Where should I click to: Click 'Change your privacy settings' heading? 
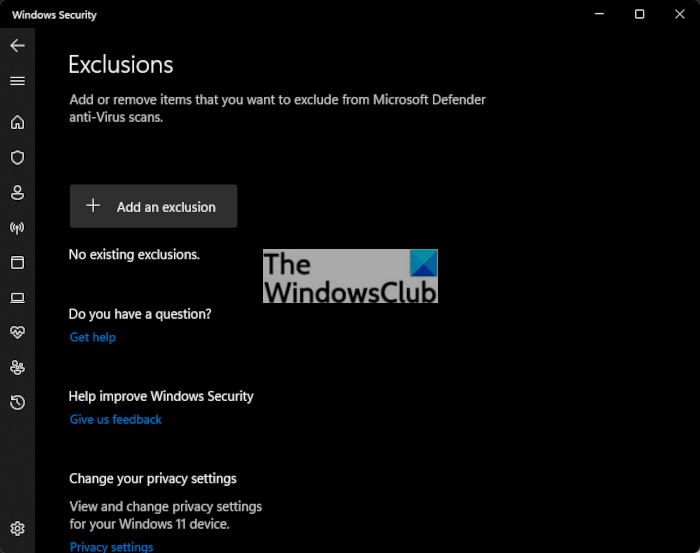tap(153, 478)
